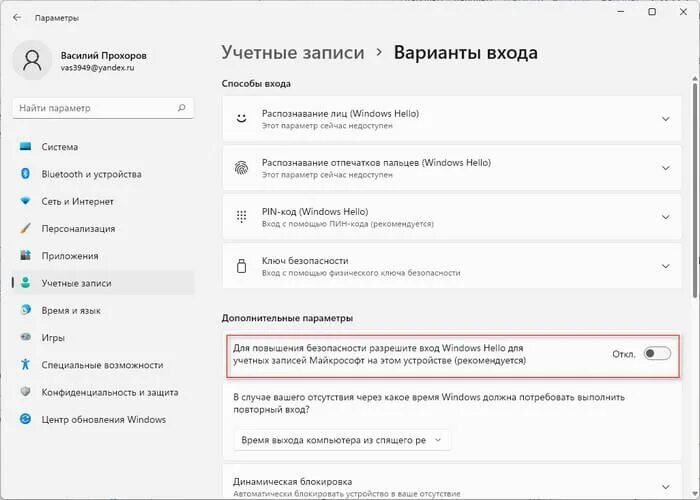Click the Конфиденциальность shield icon
The width and height of the screenshot is (700, 500).
tap(25, 392)
